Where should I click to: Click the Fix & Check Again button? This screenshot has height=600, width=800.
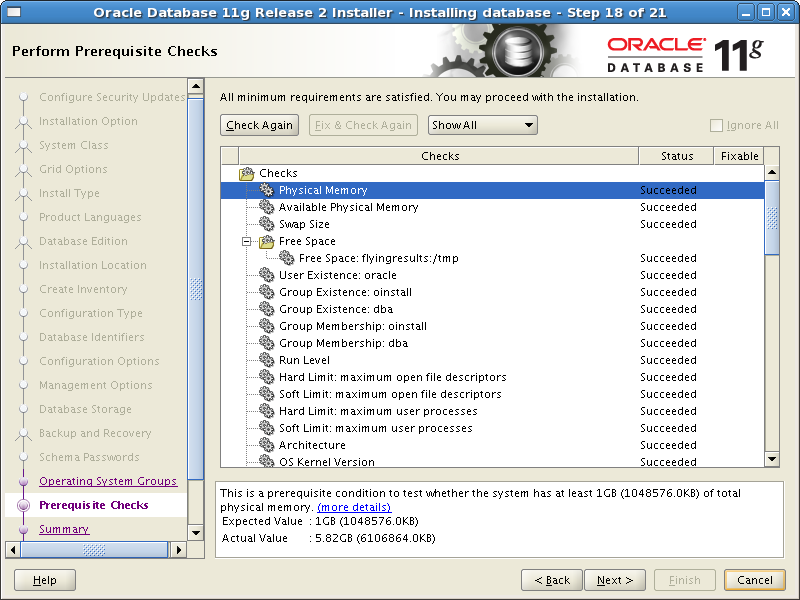pyautogui.click(x=363, y=125)
